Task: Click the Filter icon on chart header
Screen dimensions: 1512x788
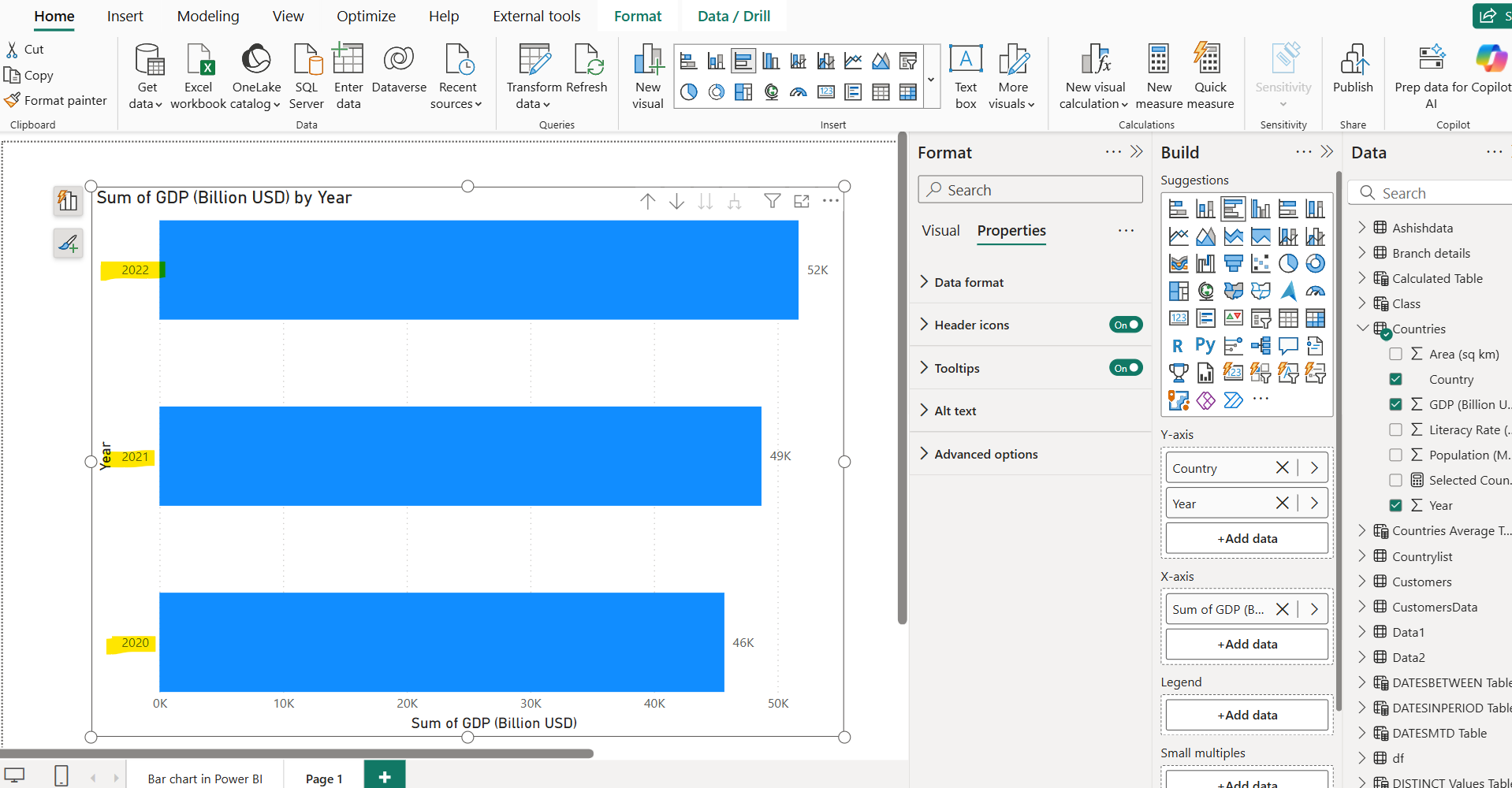Action: [773, 202]
